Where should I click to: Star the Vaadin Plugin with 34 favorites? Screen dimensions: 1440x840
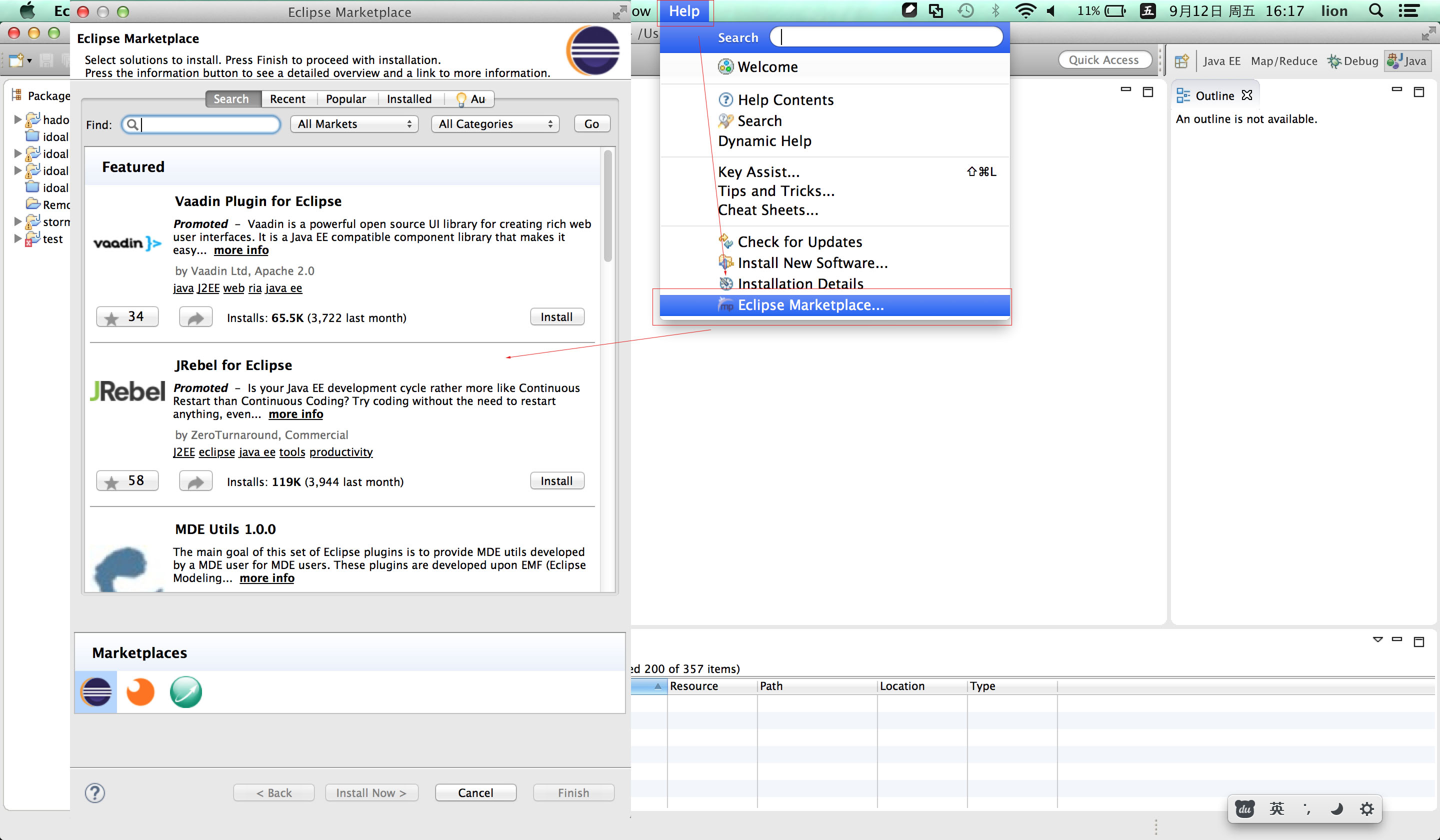127,317
